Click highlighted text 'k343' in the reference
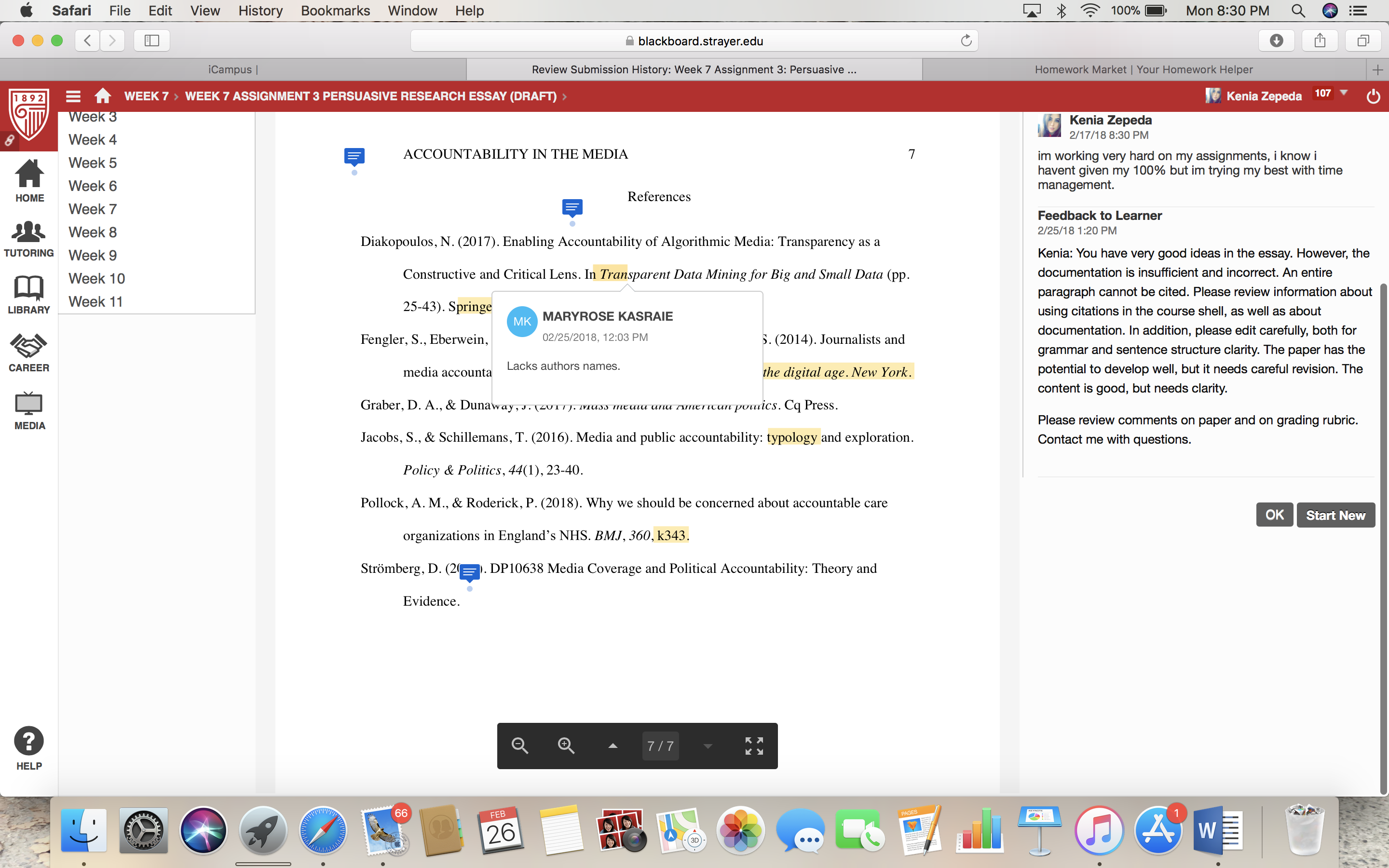1389x868 pixels. click(671, 536)
